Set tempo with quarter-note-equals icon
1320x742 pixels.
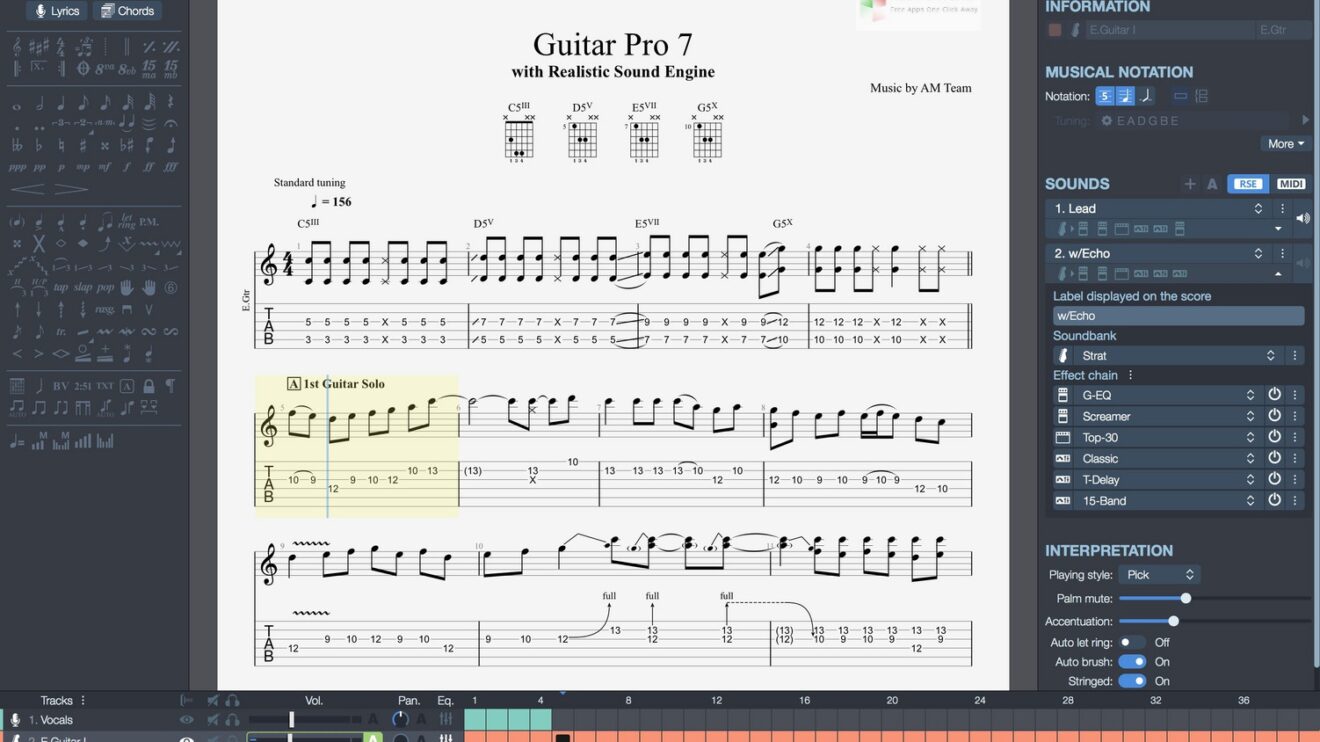17,440
